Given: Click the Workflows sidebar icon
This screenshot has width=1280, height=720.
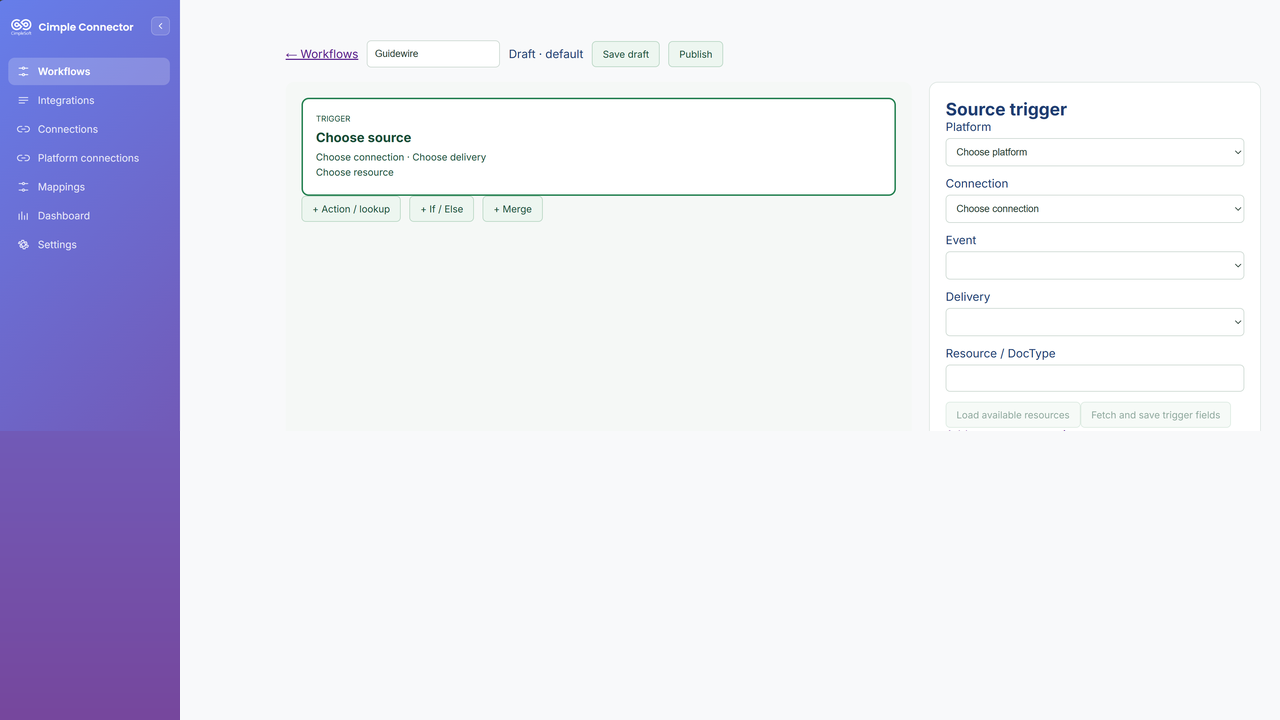Looking at the screenshot, I should pyautogui.click(x=23, y=72).
